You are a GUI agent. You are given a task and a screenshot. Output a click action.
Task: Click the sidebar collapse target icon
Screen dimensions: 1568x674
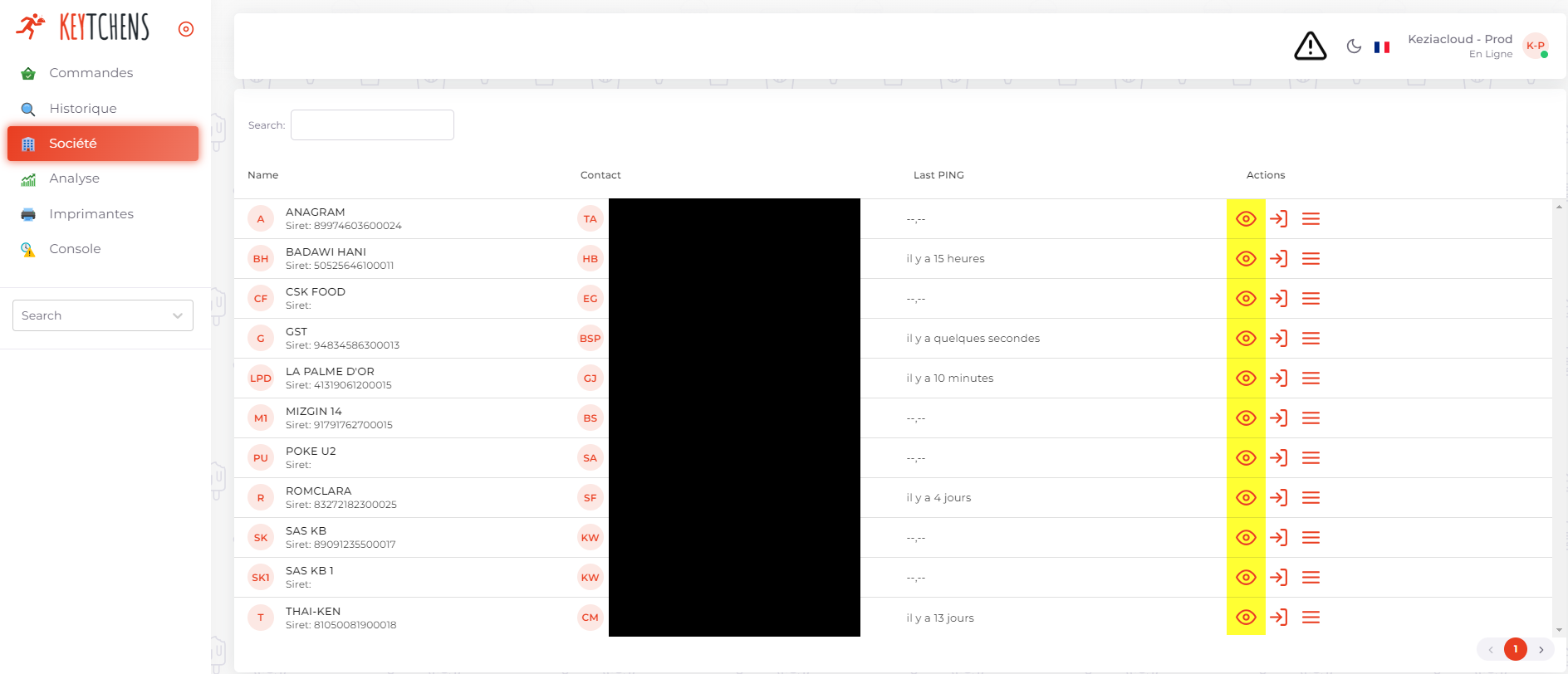click(x=186, y=29)
